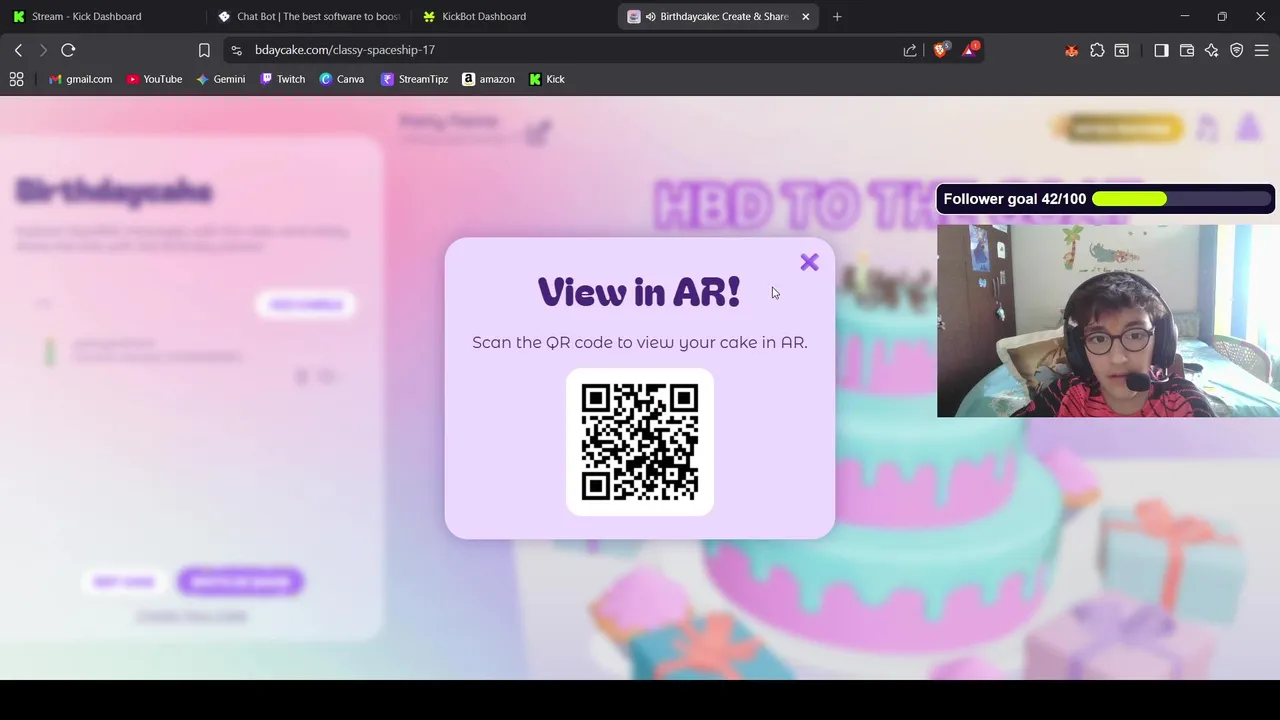Go back to the previous page
Viewport: 1280px width, 720px height.
[18, 50]
